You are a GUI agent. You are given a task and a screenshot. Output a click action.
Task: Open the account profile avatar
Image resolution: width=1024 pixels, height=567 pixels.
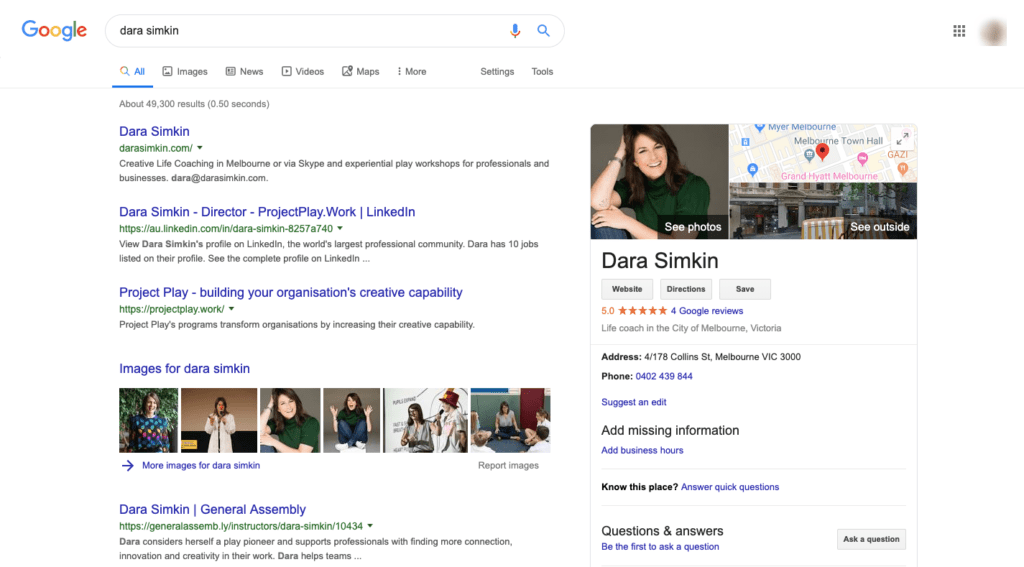pyautogui.click(x=993, y=32)
